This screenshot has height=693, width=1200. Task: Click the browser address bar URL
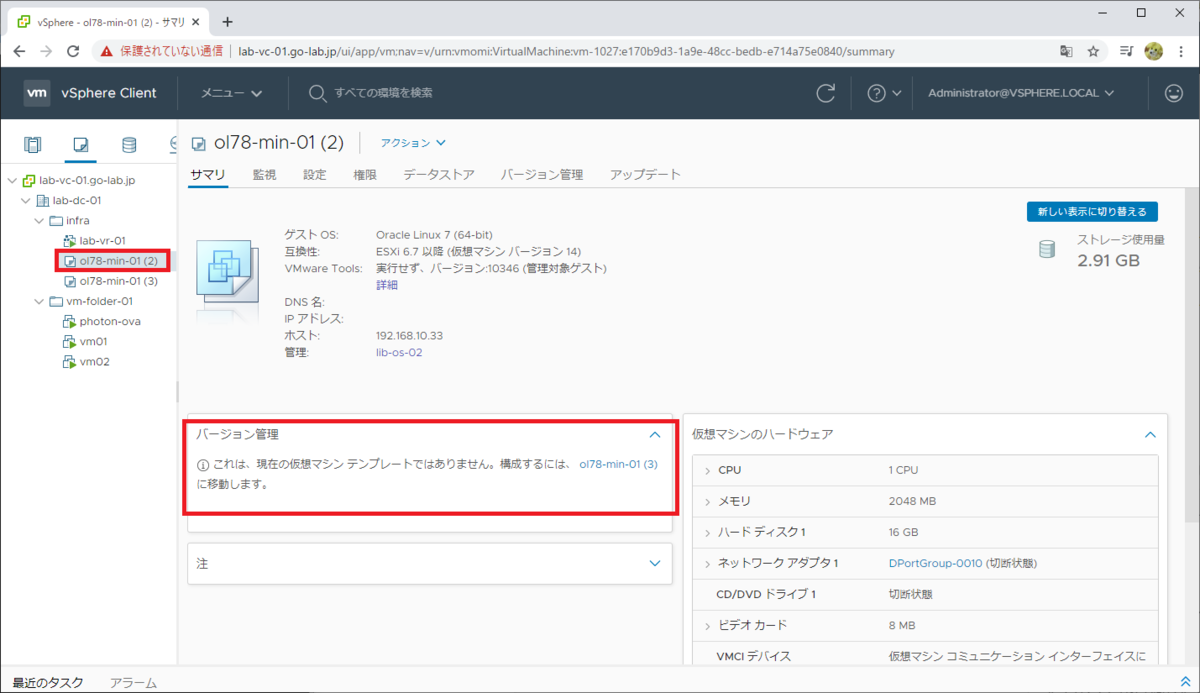tap(566, 51)
